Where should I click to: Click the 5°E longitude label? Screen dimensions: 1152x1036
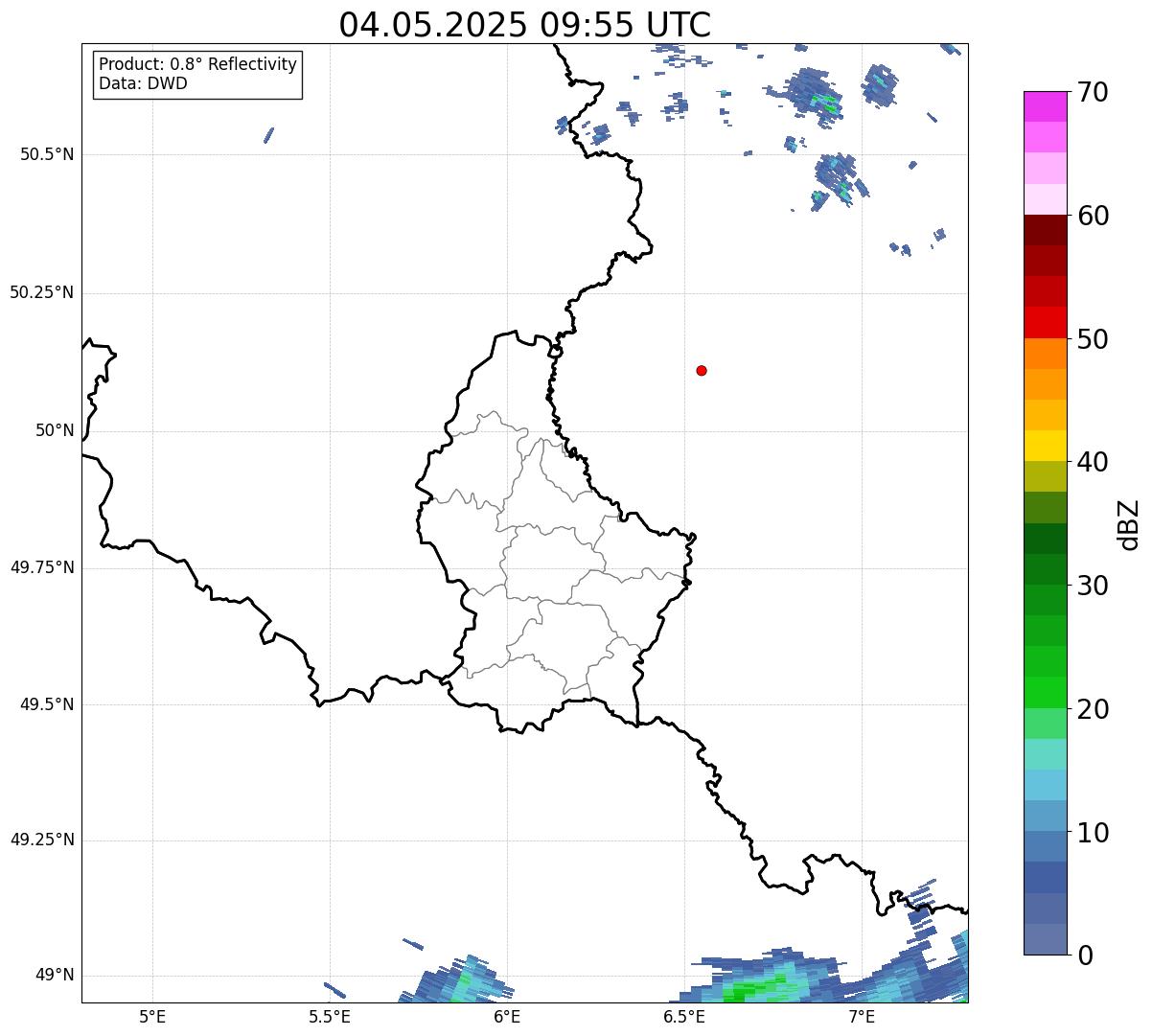(152, 1016)
